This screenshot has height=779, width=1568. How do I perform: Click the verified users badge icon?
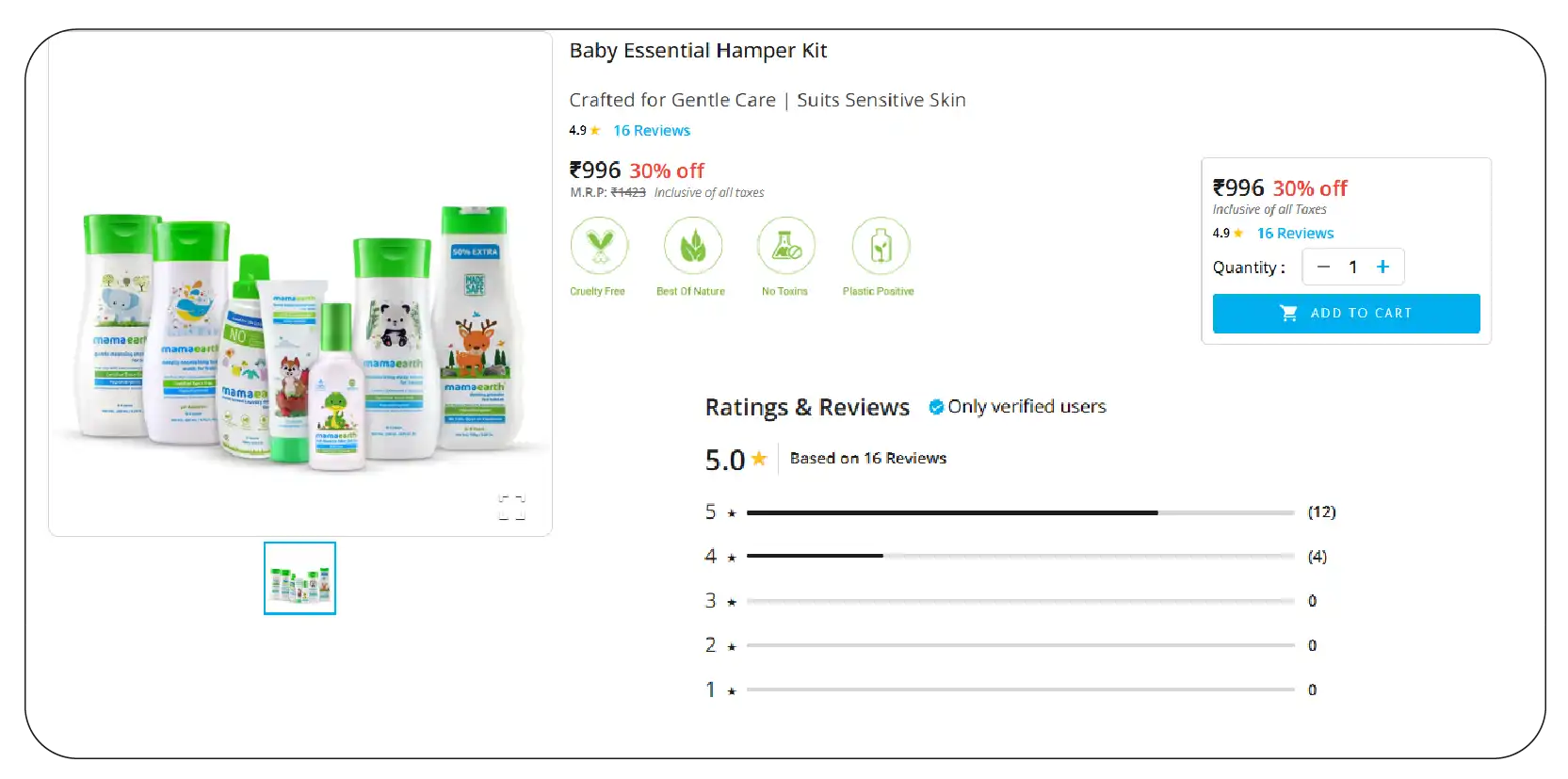click(936, 407)
